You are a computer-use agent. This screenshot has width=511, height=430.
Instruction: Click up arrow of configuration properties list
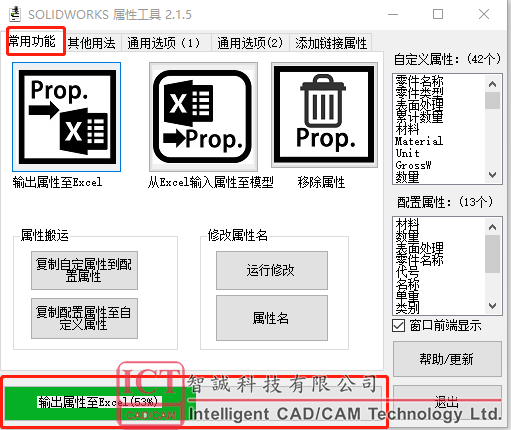coord(493,227)
